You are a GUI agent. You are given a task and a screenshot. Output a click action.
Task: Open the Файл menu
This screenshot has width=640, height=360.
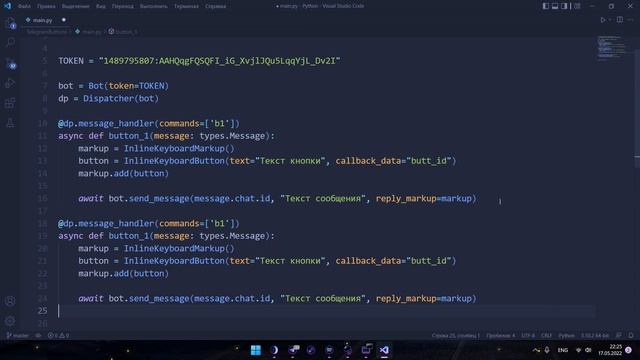[24, 7]
